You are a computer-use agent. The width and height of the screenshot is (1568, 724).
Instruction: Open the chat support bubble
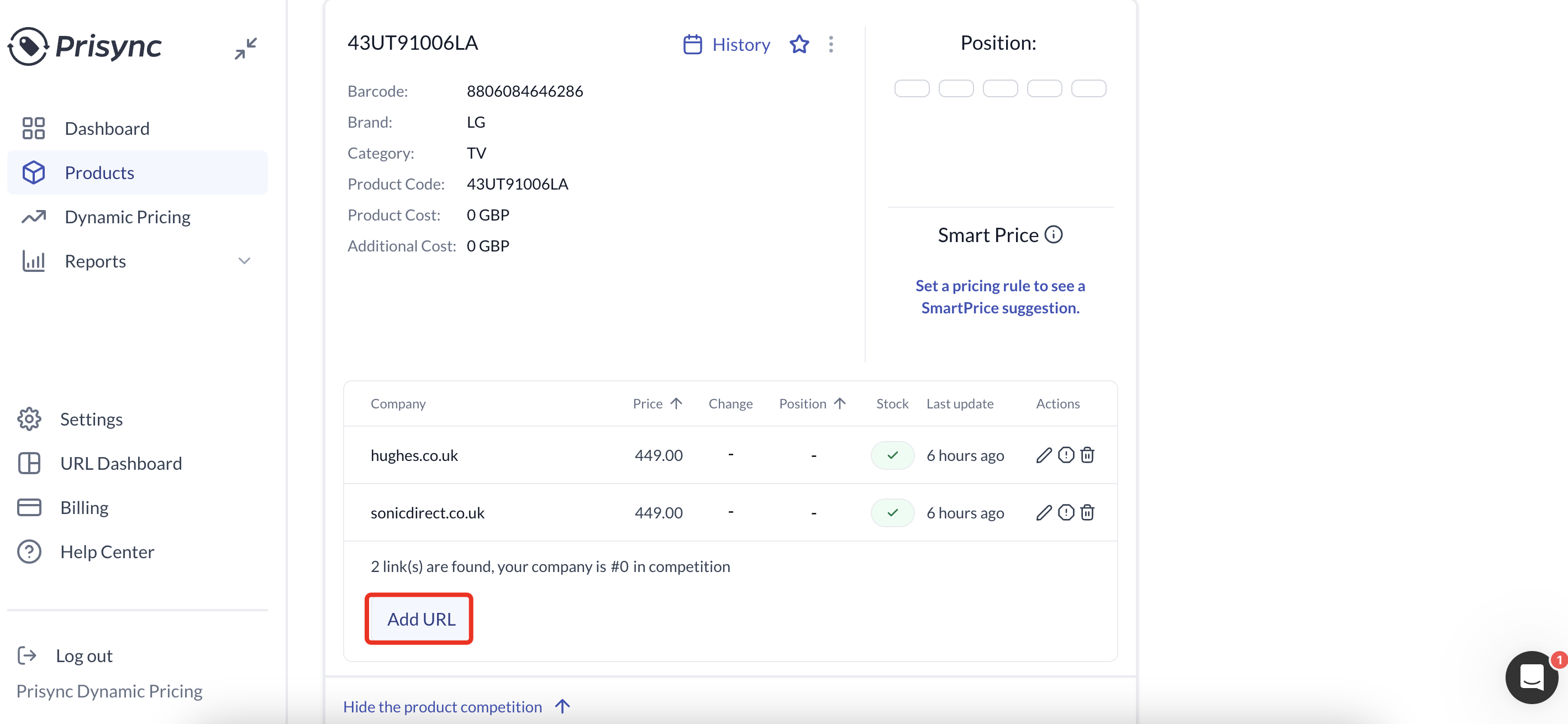point(1531,676)
